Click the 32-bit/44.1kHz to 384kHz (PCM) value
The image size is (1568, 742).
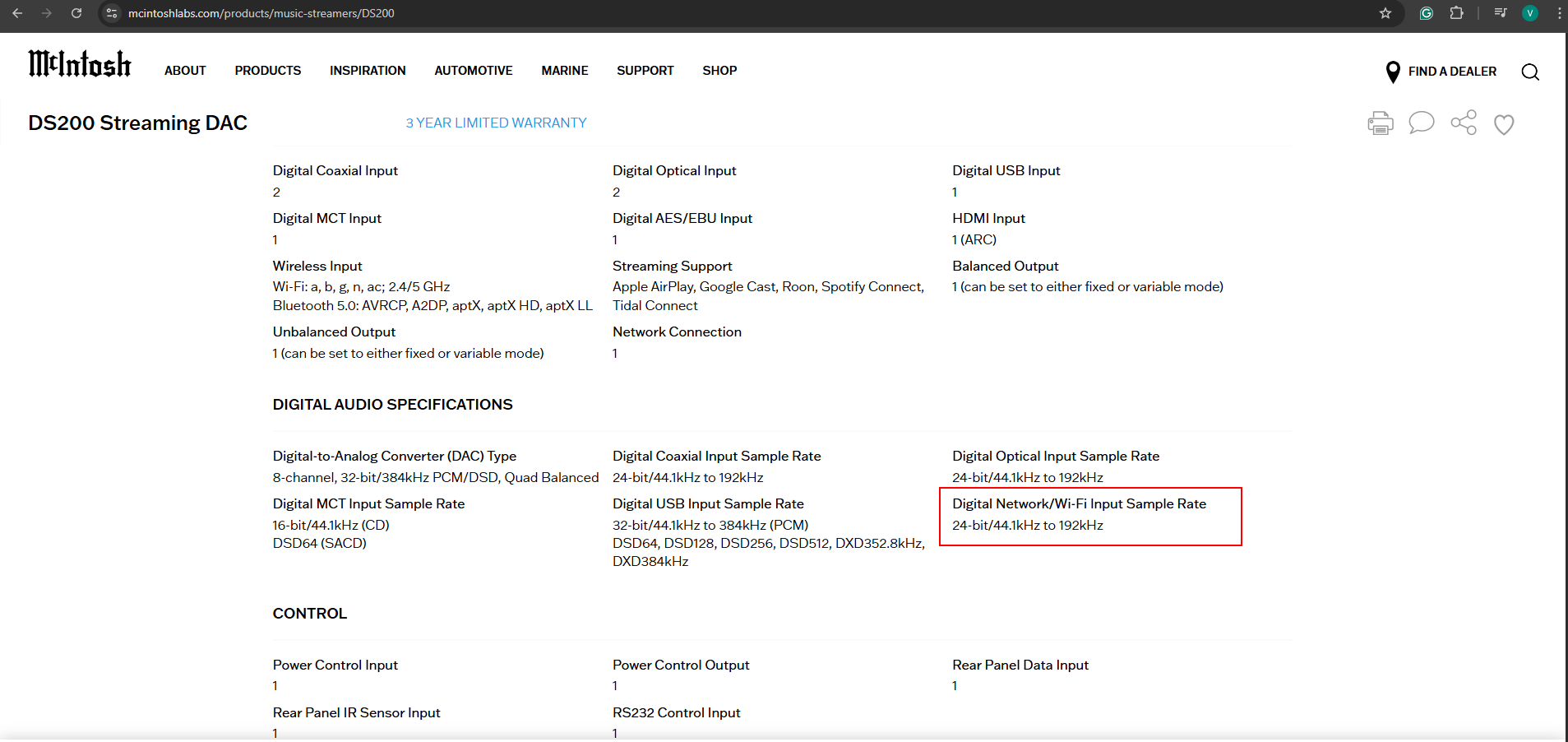(710, 525)
